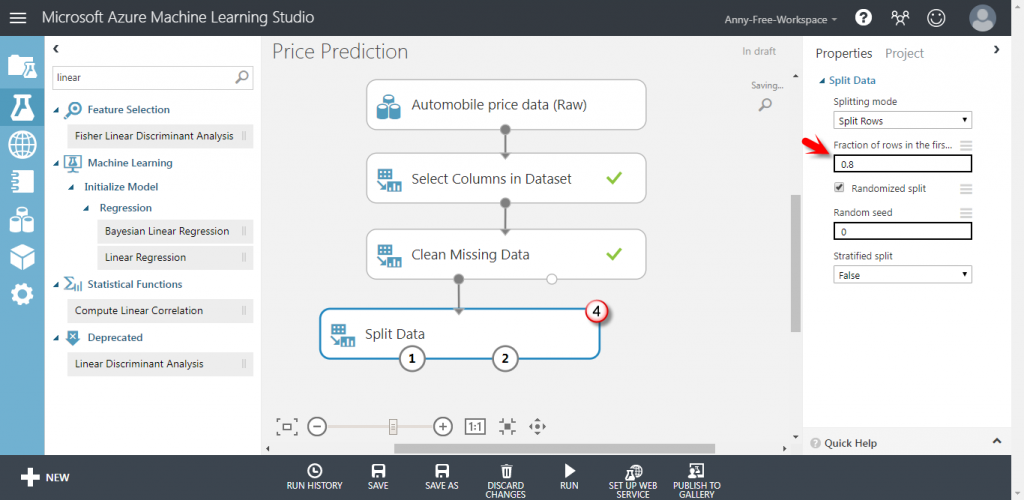Collapse the Statistical Functions category
This screenshot has height=500, width=1024.
click(56, 285)
